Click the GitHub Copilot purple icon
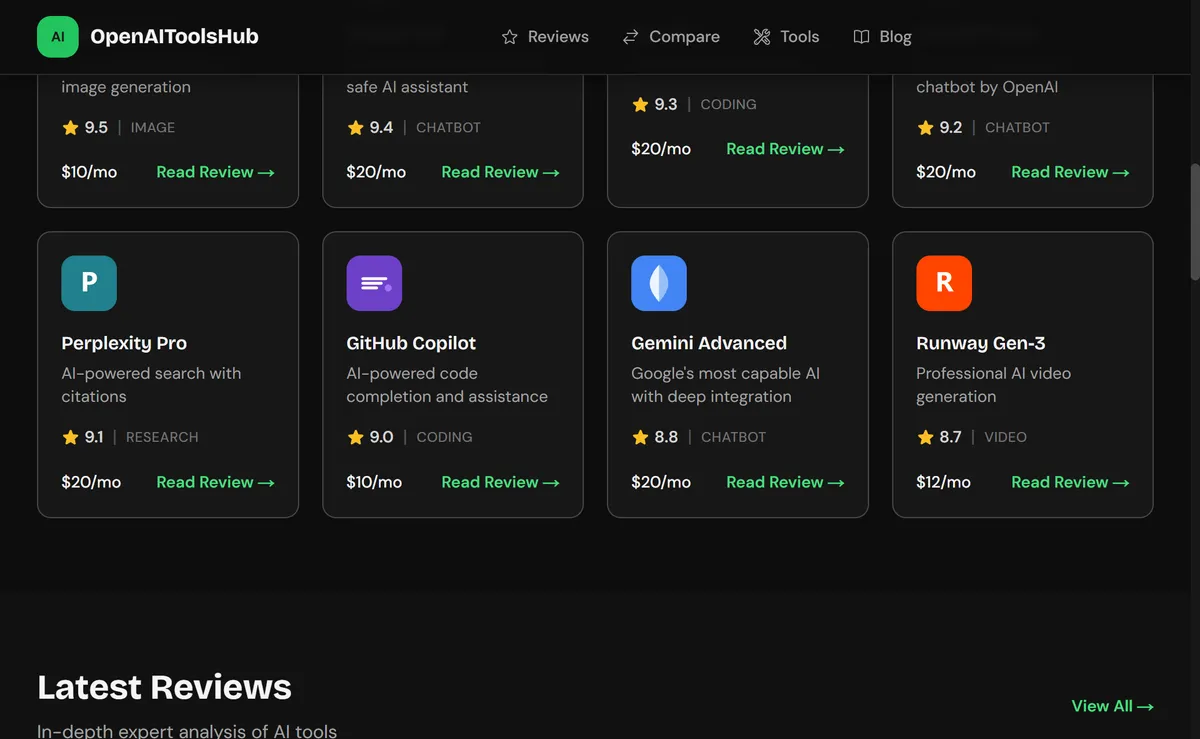Image resolution: width=1200 pixels, height=739 pixels. click(374, 283)
